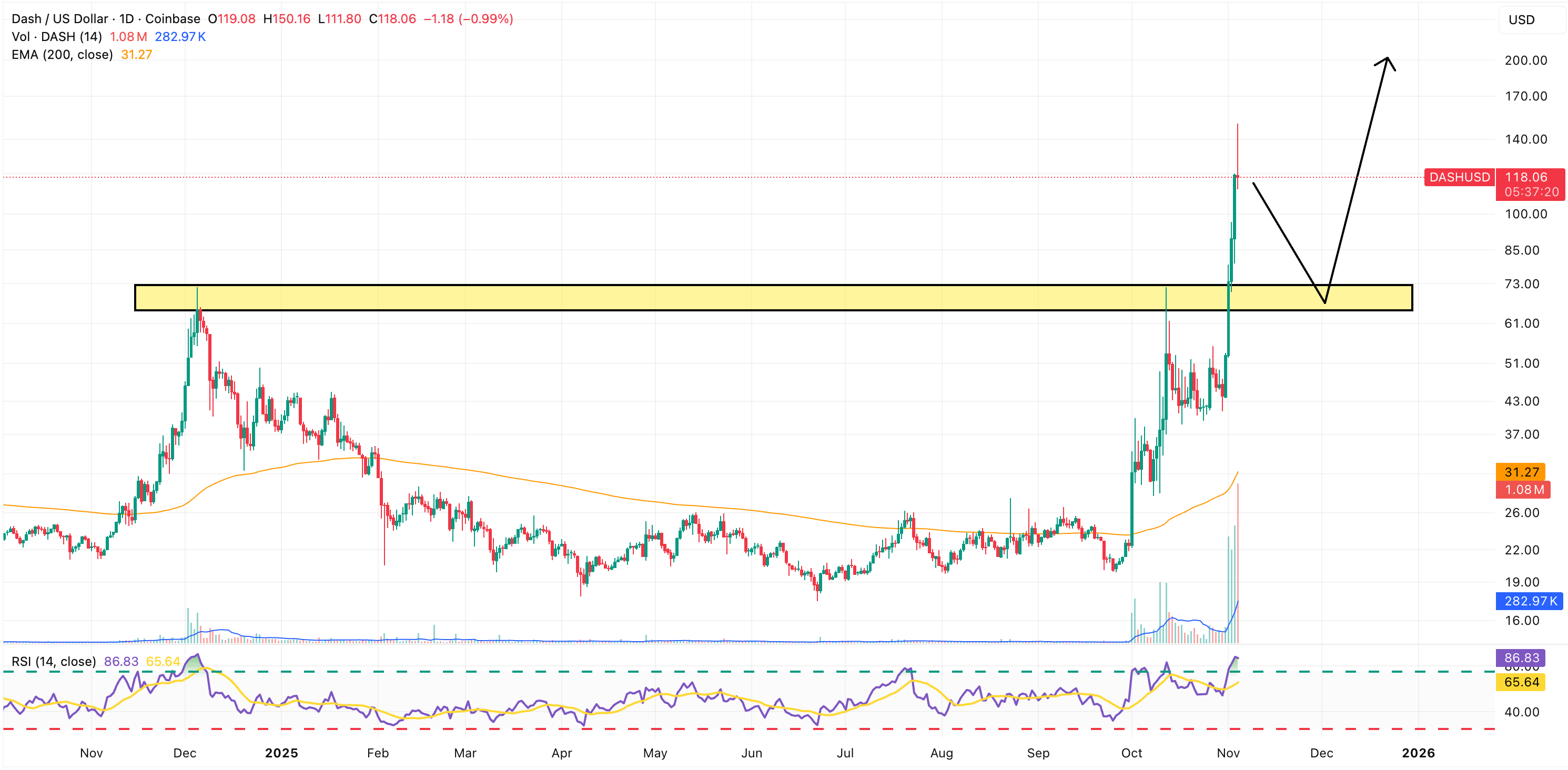
Task: Select the Coinbase exchange label
Action: 174,19
